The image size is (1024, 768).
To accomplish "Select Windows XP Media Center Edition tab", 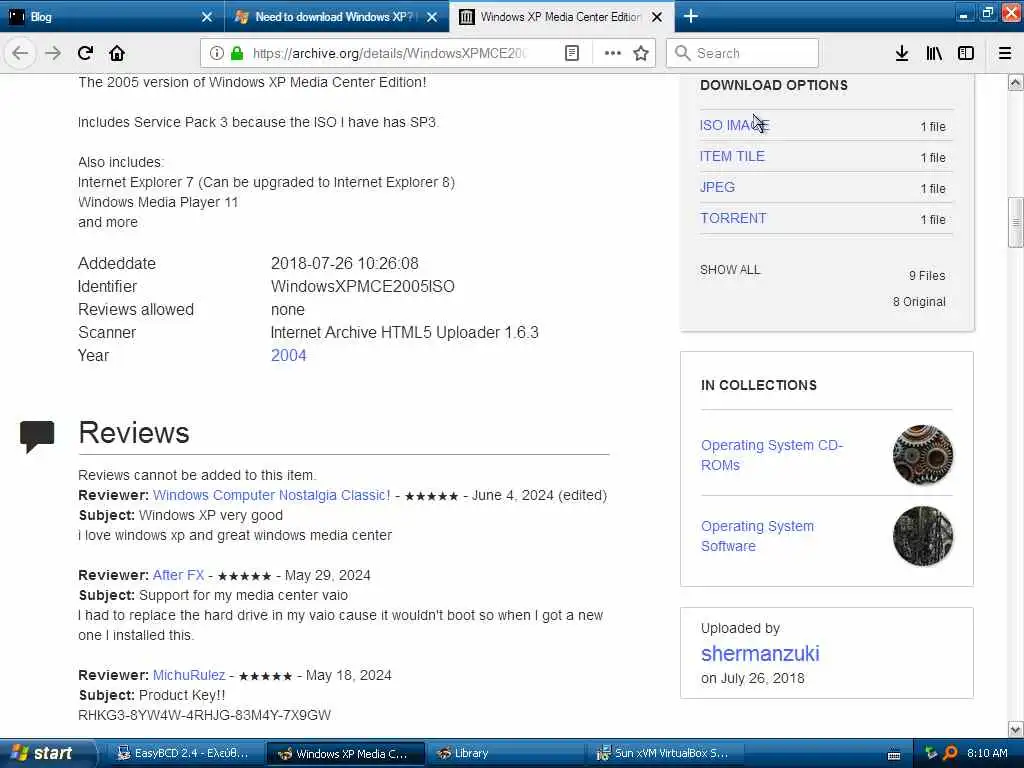I will click(x=562, y=17).
